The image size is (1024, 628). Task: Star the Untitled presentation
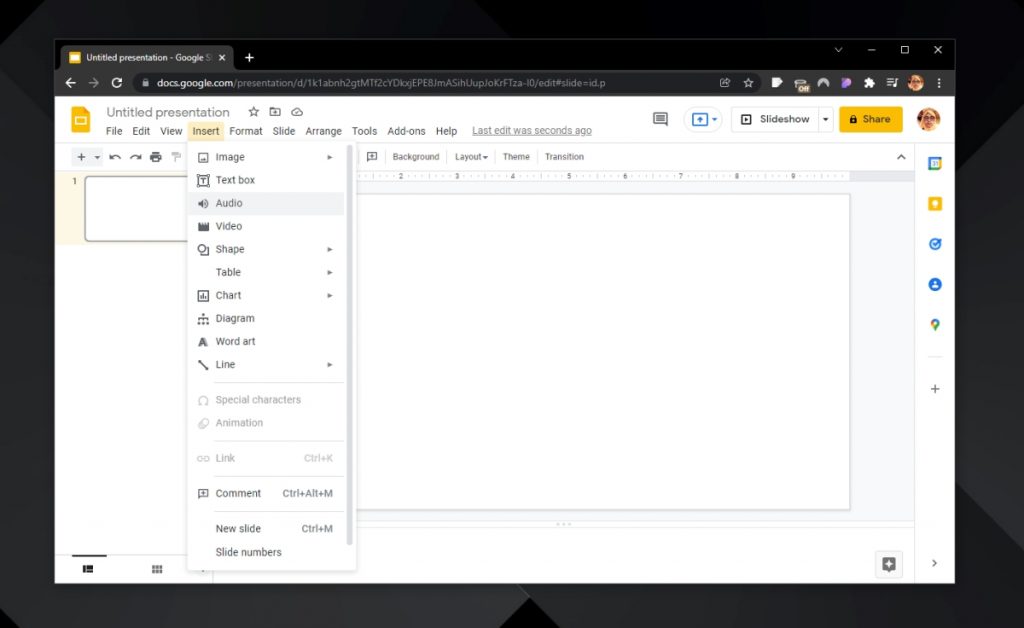[x=253, y=112]
